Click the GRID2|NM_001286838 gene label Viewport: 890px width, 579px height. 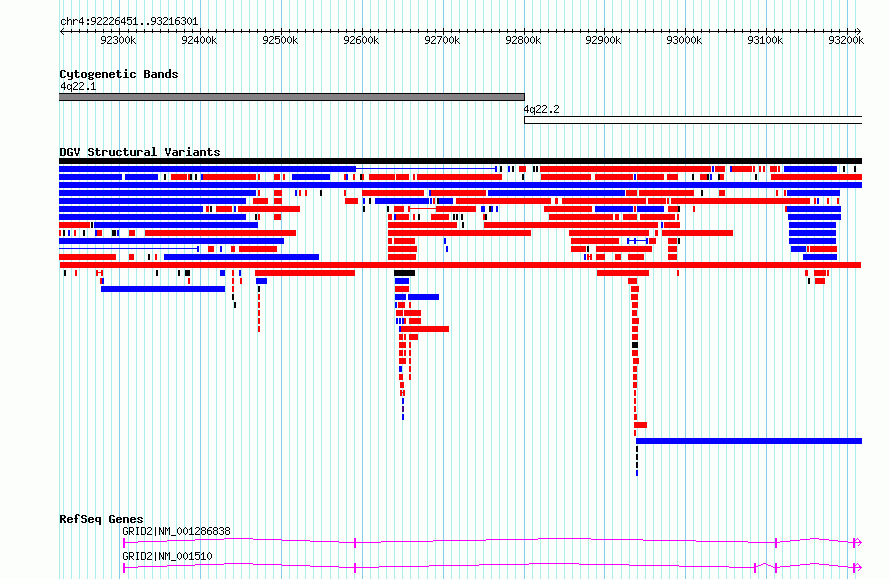177,531
